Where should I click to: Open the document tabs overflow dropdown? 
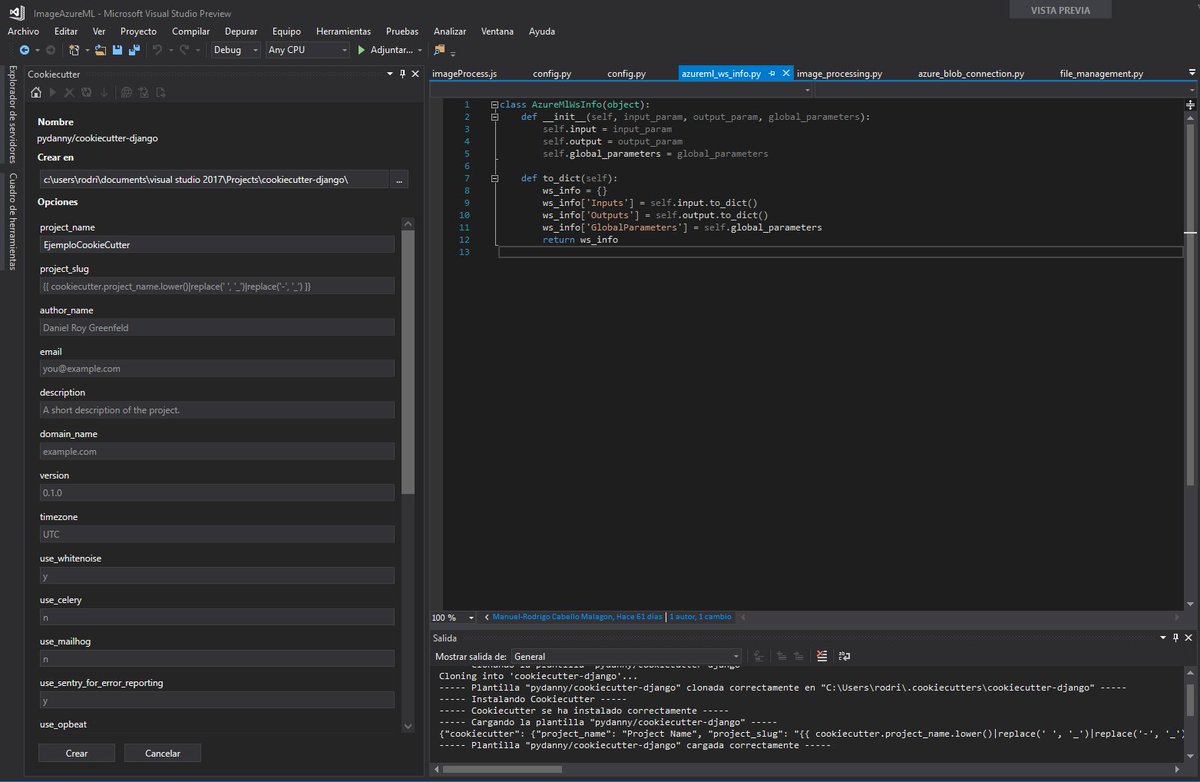[1190, 73]
